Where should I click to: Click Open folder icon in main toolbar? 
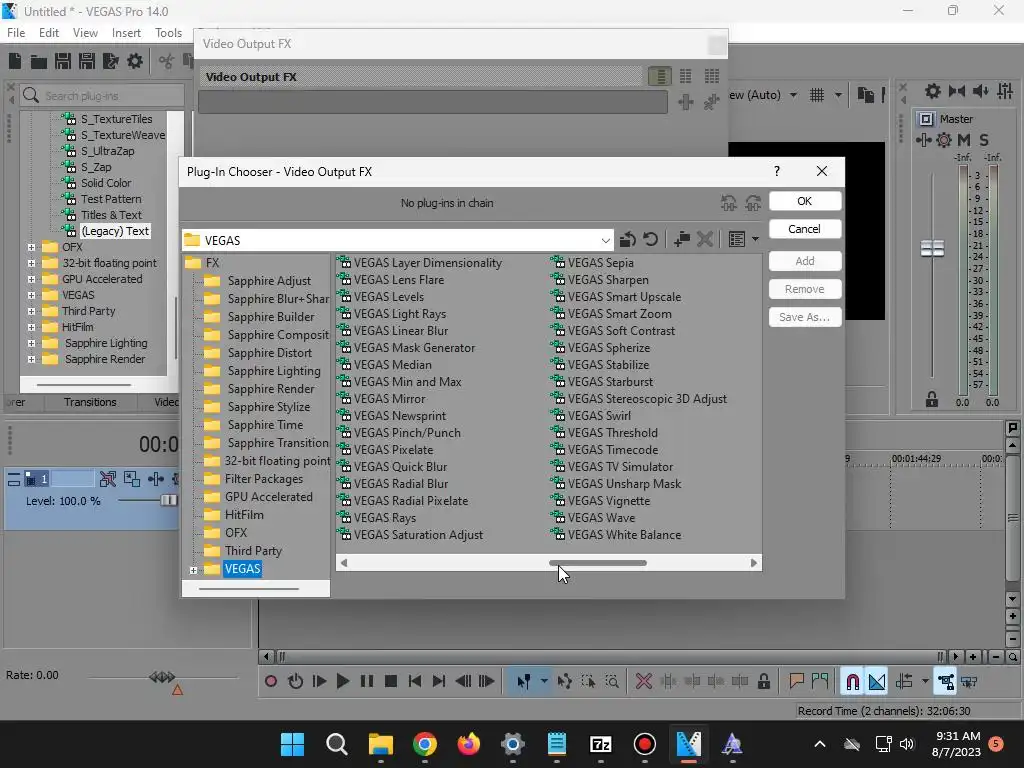tap(39, 61)
